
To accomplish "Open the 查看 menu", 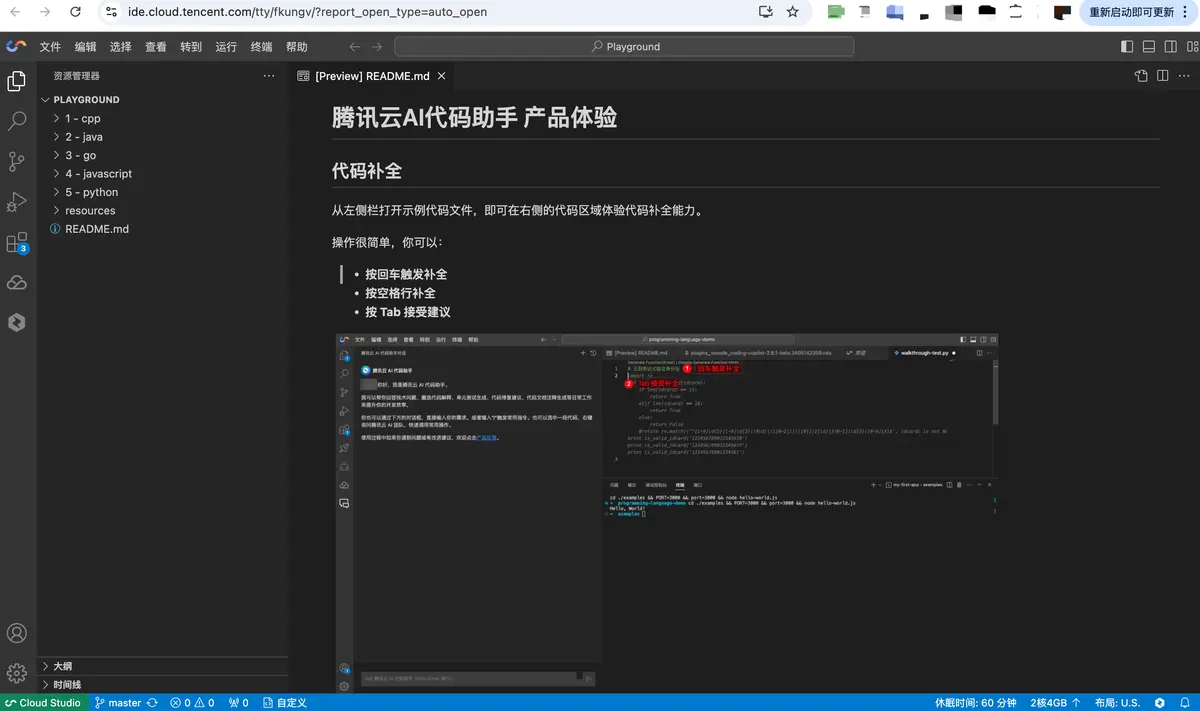I will (156, 47).
